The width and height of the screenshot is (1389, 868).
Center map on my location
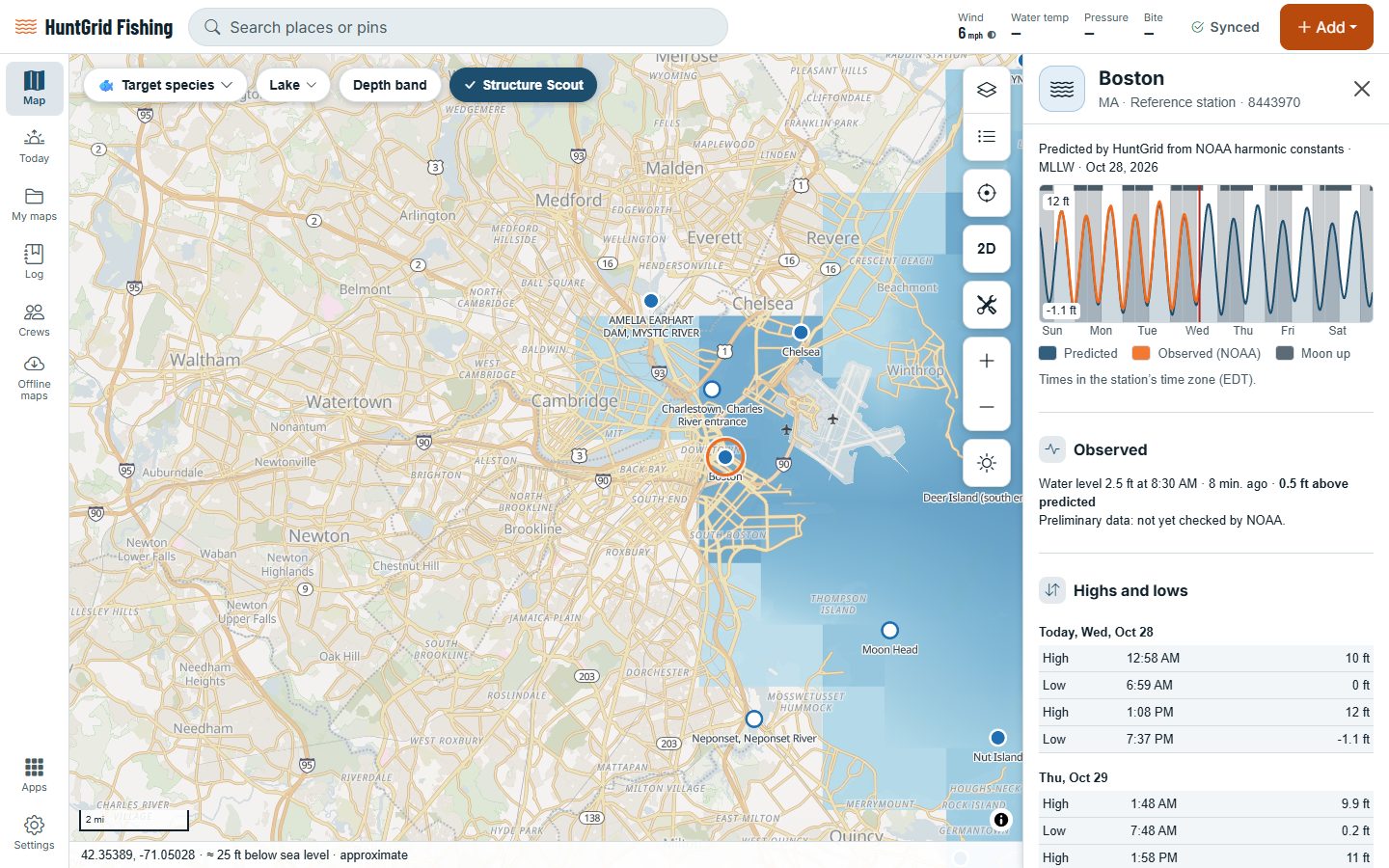point(987,193)
